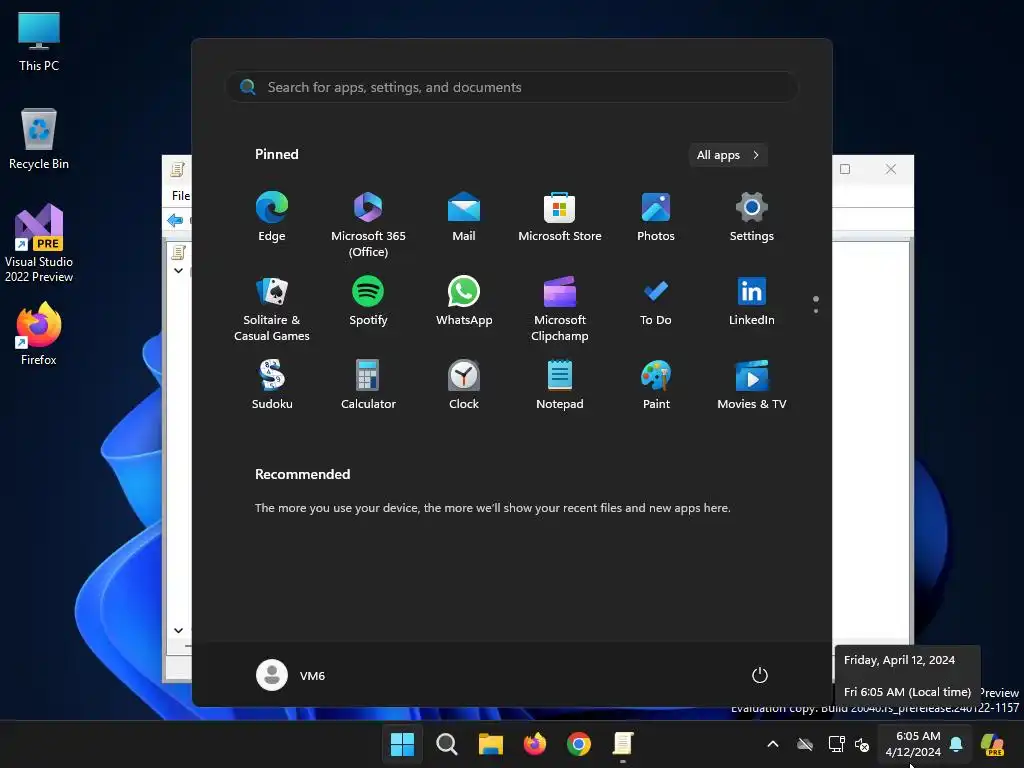
Task: Launch the Photos app
Action: [656, 217]
